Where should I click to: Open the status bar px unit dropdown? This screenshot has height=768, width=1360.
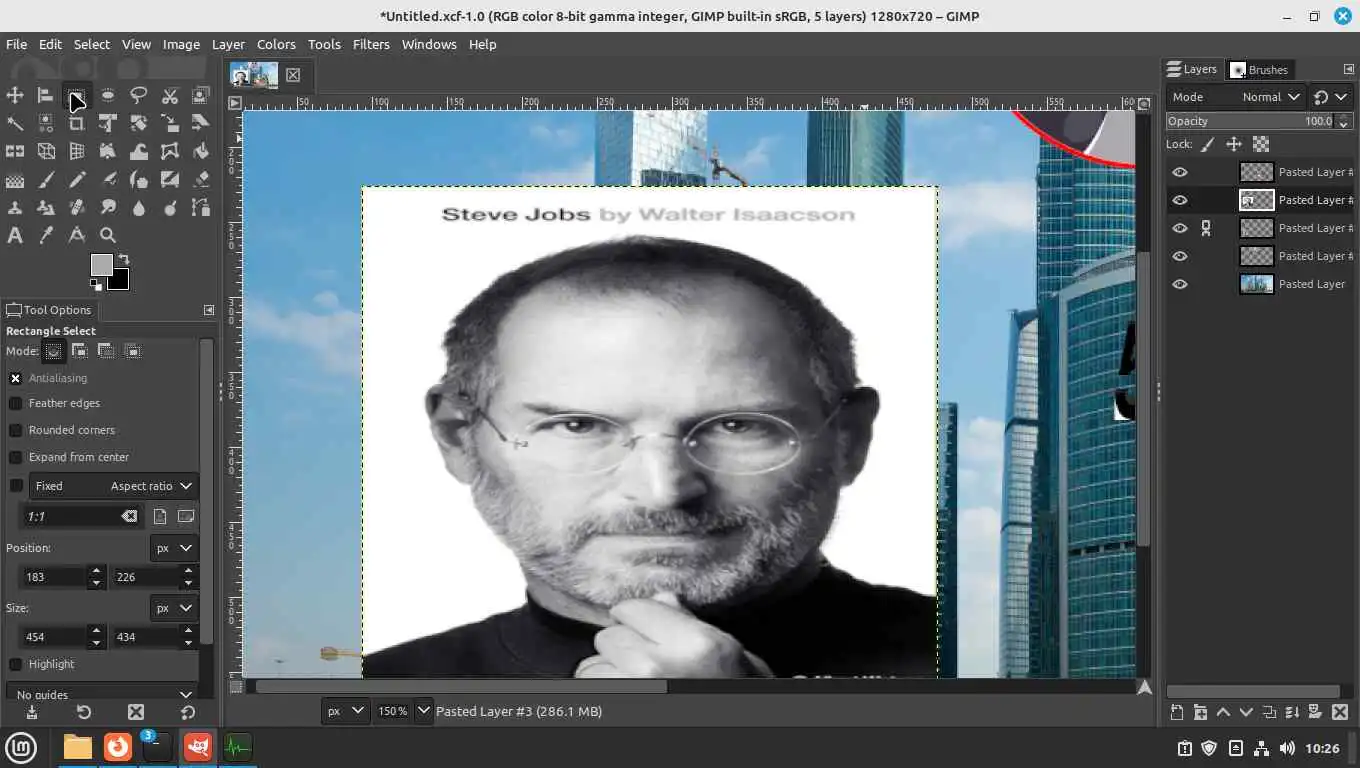click(345, 711)
